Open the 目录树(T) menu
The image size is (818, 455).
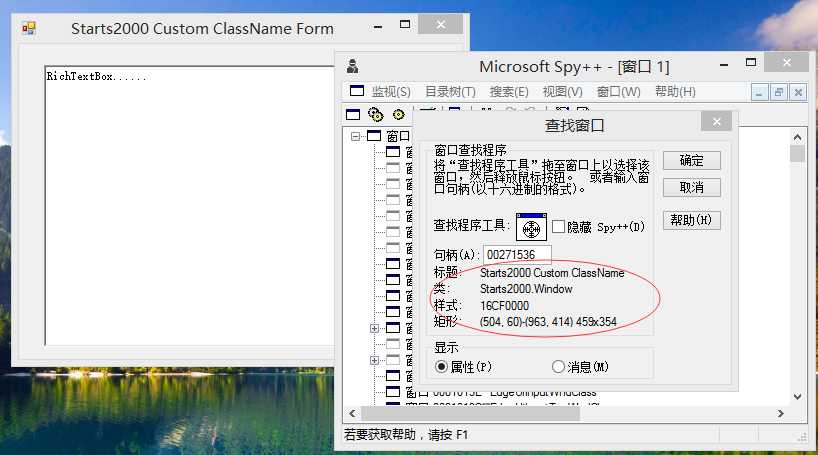(450, 92)
